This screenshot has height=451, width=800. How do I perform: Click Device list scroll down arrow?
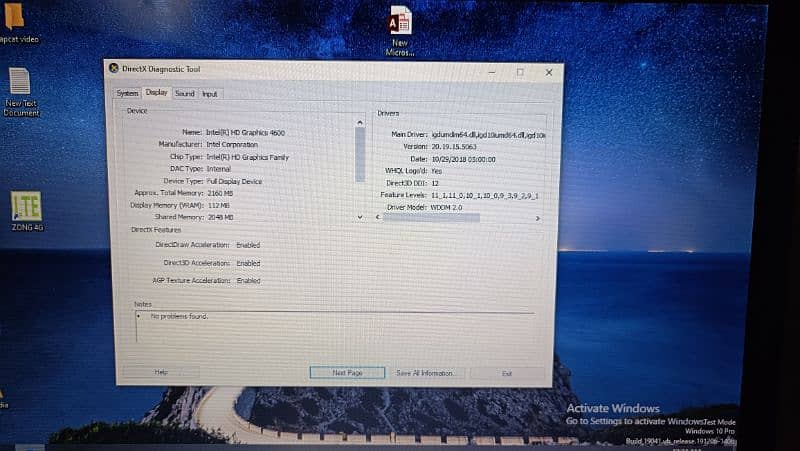pos(360,217)
